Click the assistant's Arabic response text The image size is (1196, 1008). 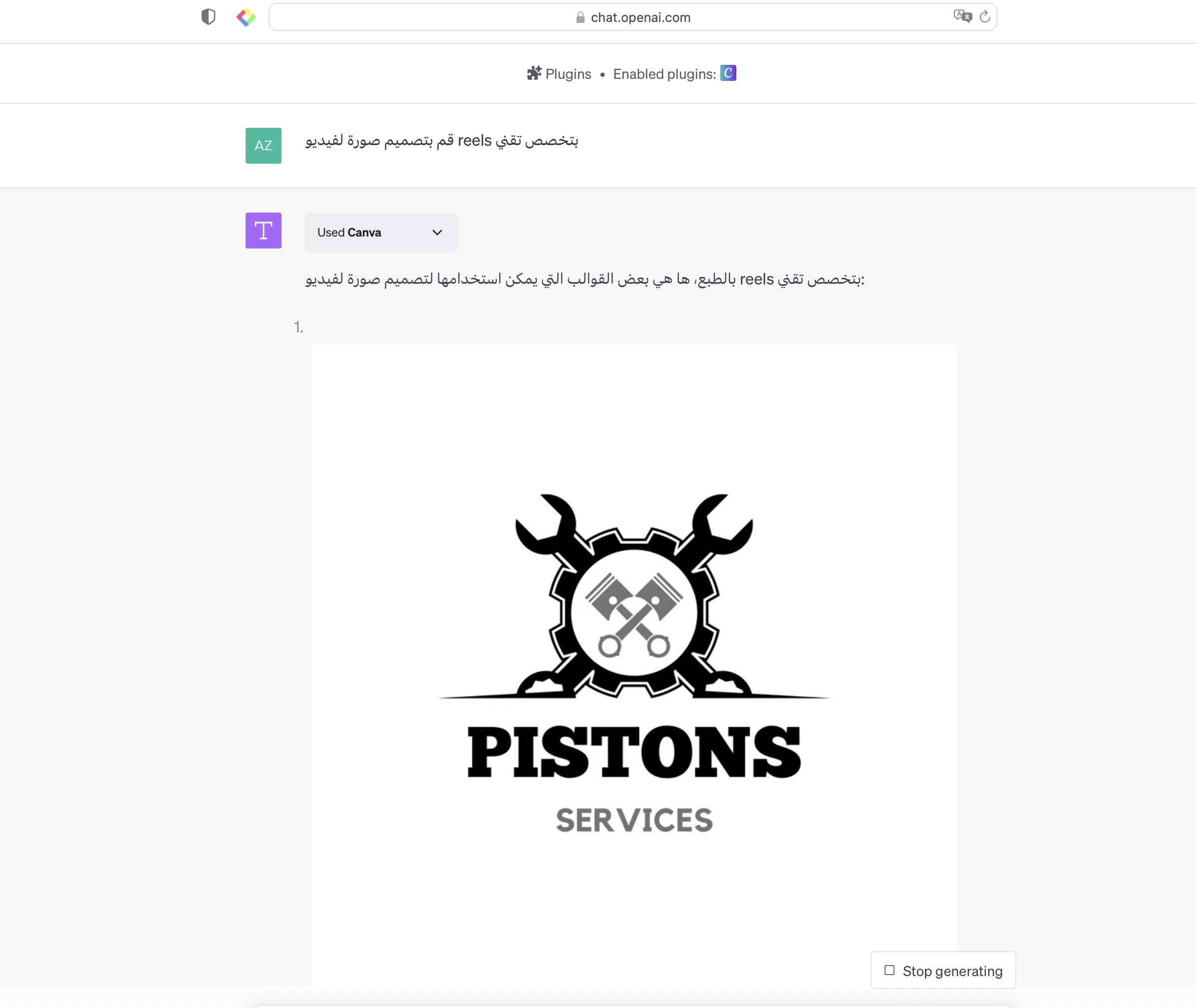point(585,279)
